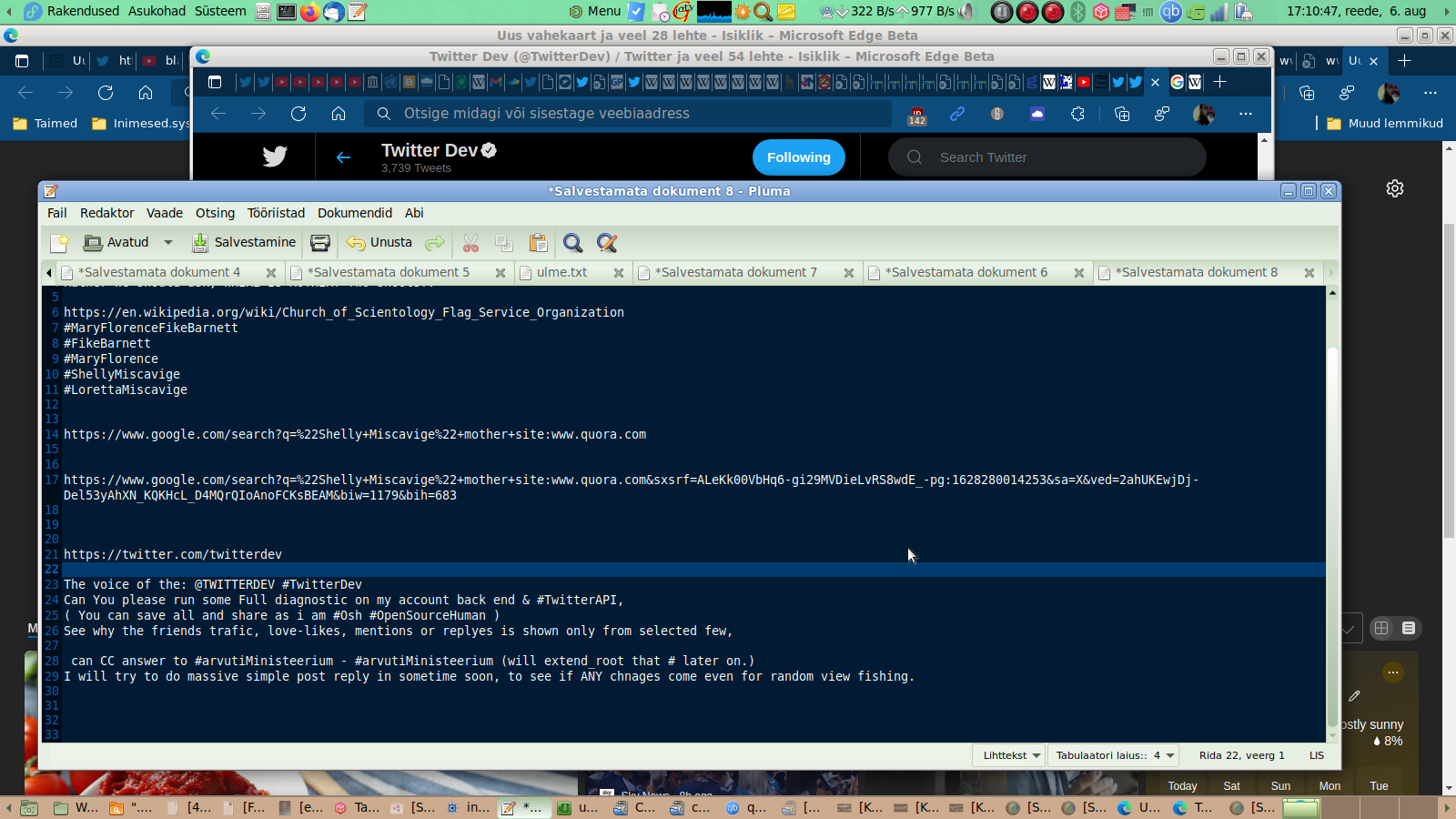Click the Twitter bird home logo
The width and height of the screenshot is (1456, 819).
click(275, 157)
